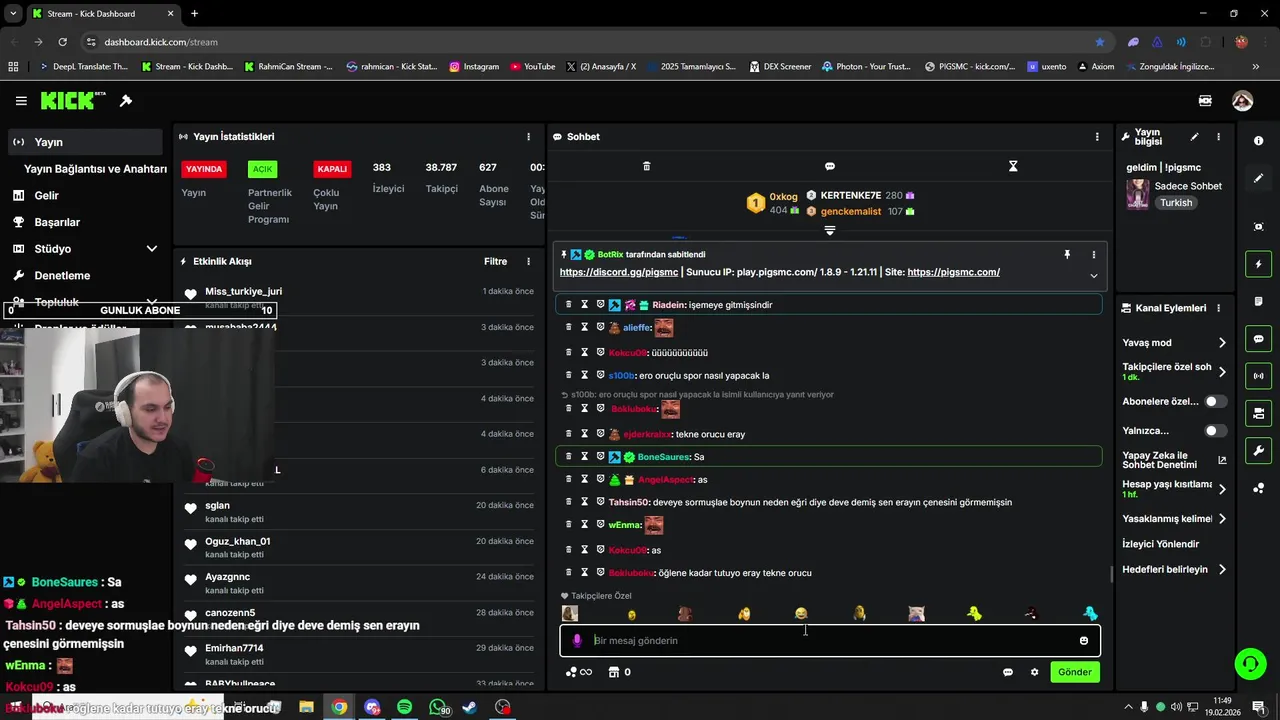Open Yayın İstatistikleri three-dot menu

click(x=529, y=137)
